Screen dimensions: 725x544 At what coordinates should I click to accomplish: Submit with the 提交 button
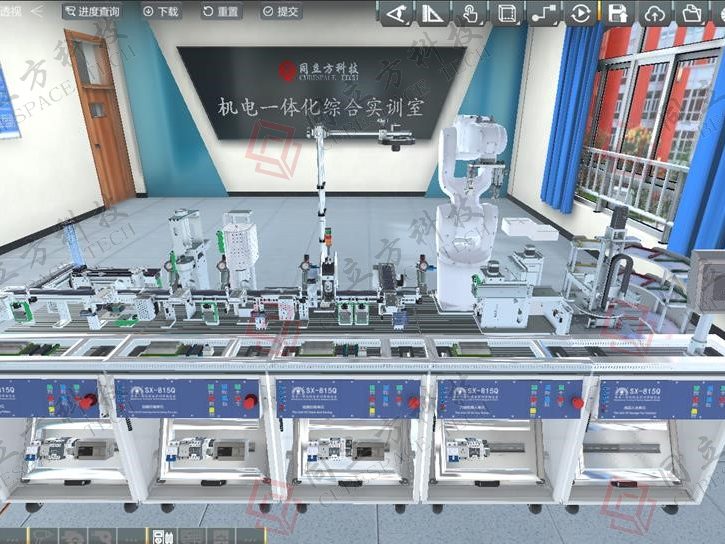[280, 12]
